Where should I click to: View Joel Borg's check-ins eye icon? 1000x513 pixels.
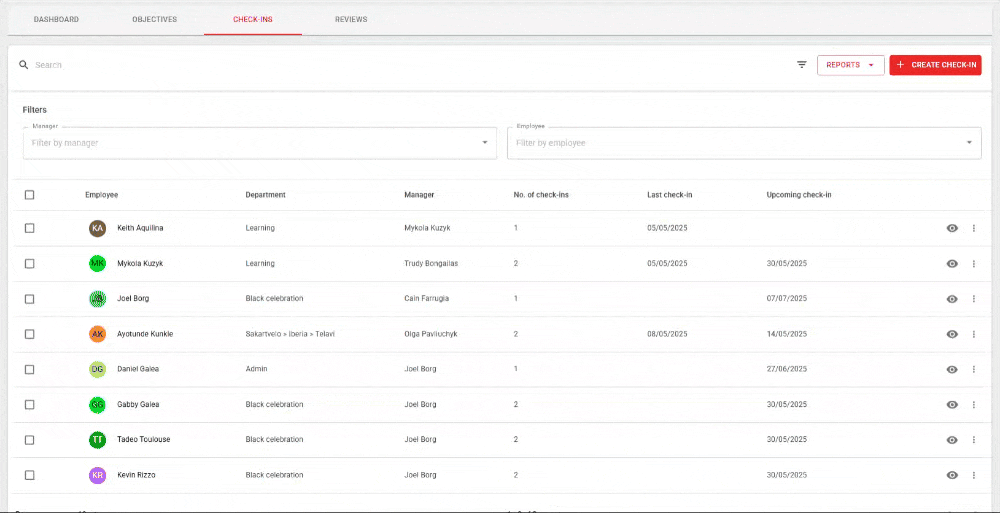click(x=952, y=299)
